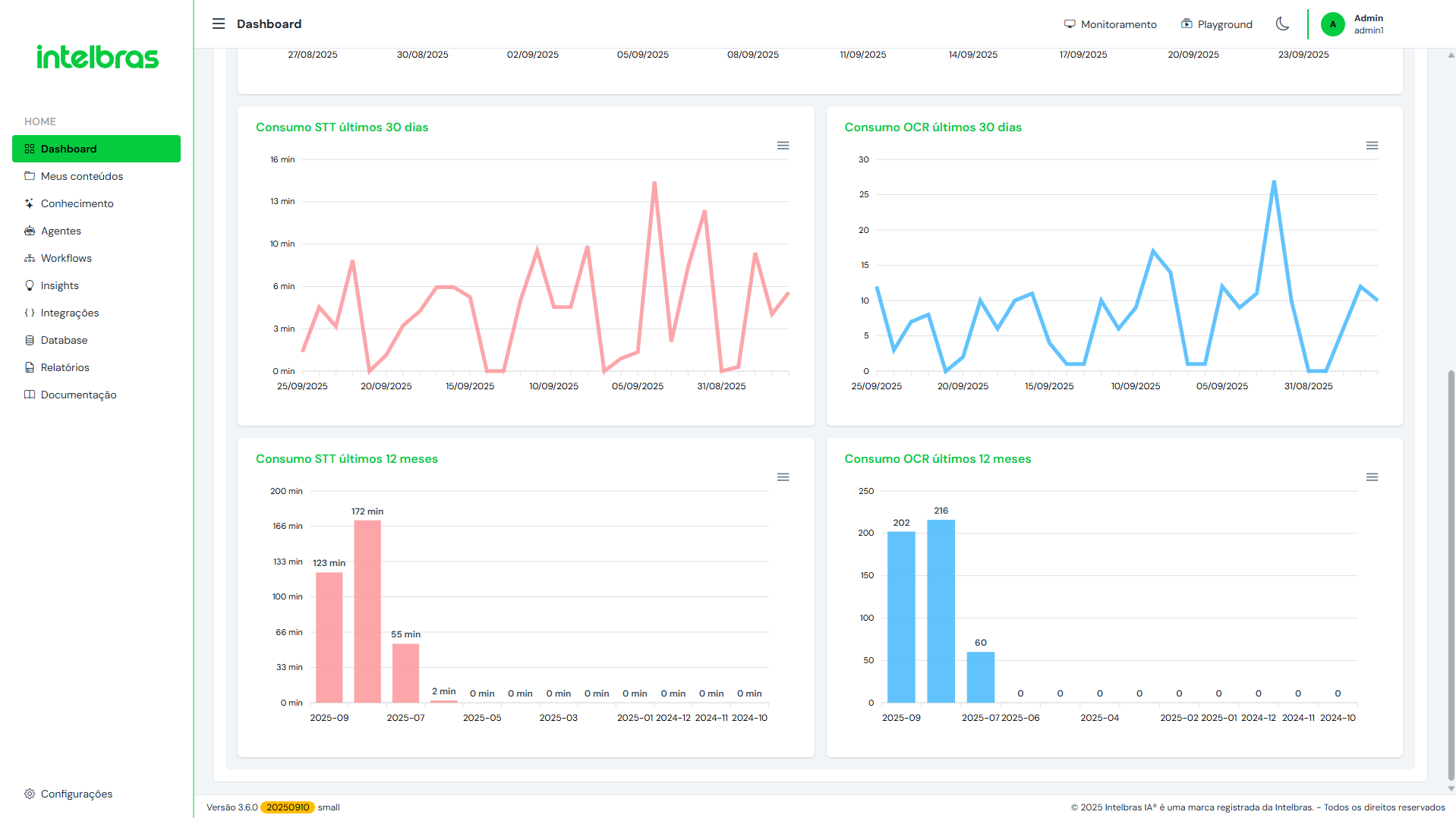
Task: Click the 123 min STT bar
Action: pos(329,637)
